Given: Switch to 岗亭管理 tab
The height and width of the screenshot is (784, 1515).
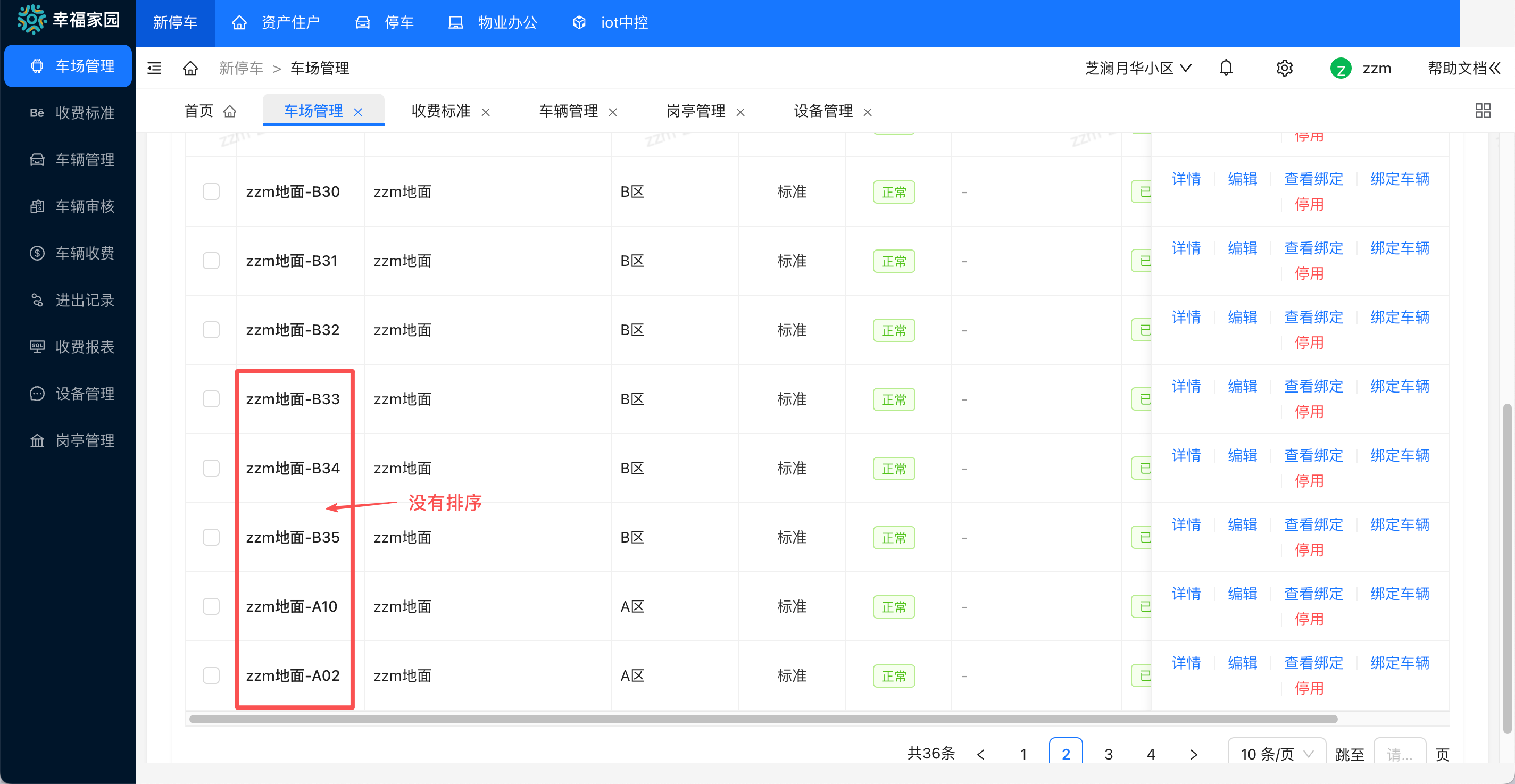Looking at the screenshot, I should click(x=696, y=111).
